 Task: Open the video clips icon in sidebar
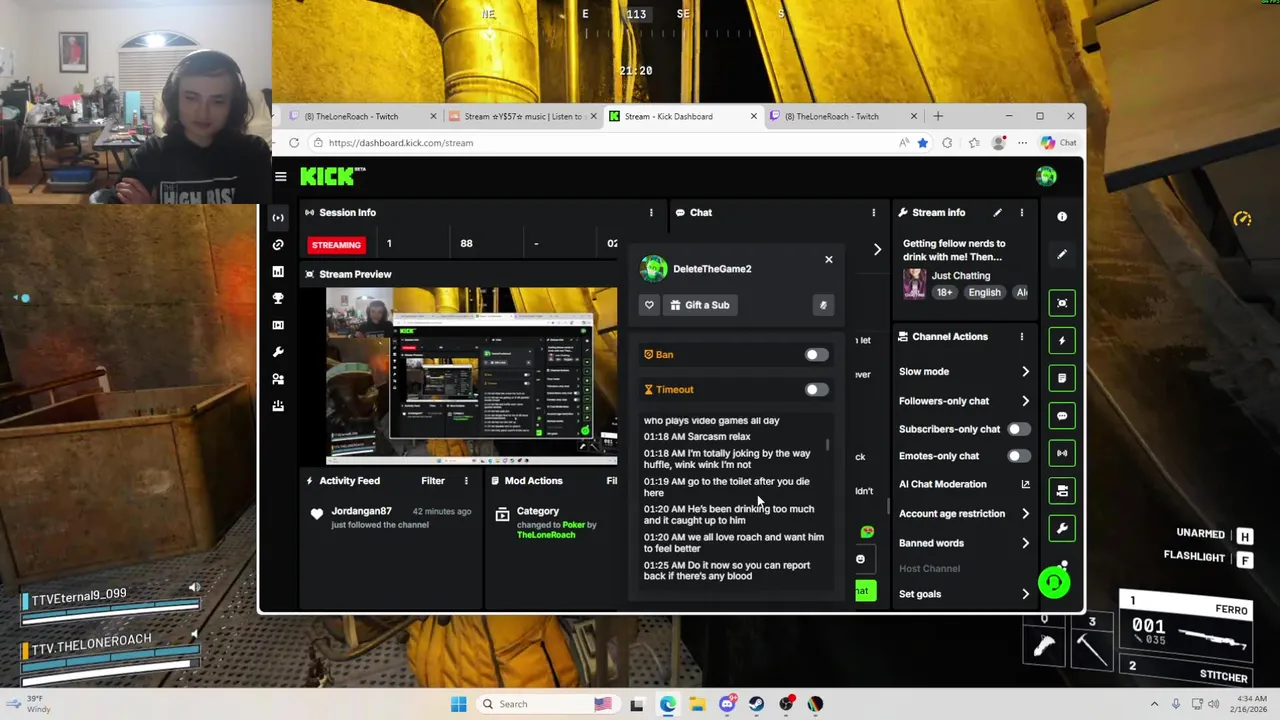click(278, 325)
